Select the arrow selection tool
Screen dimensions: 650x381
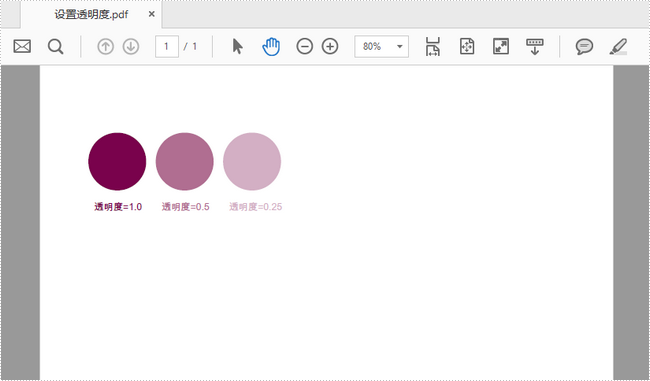pos(238,46)
